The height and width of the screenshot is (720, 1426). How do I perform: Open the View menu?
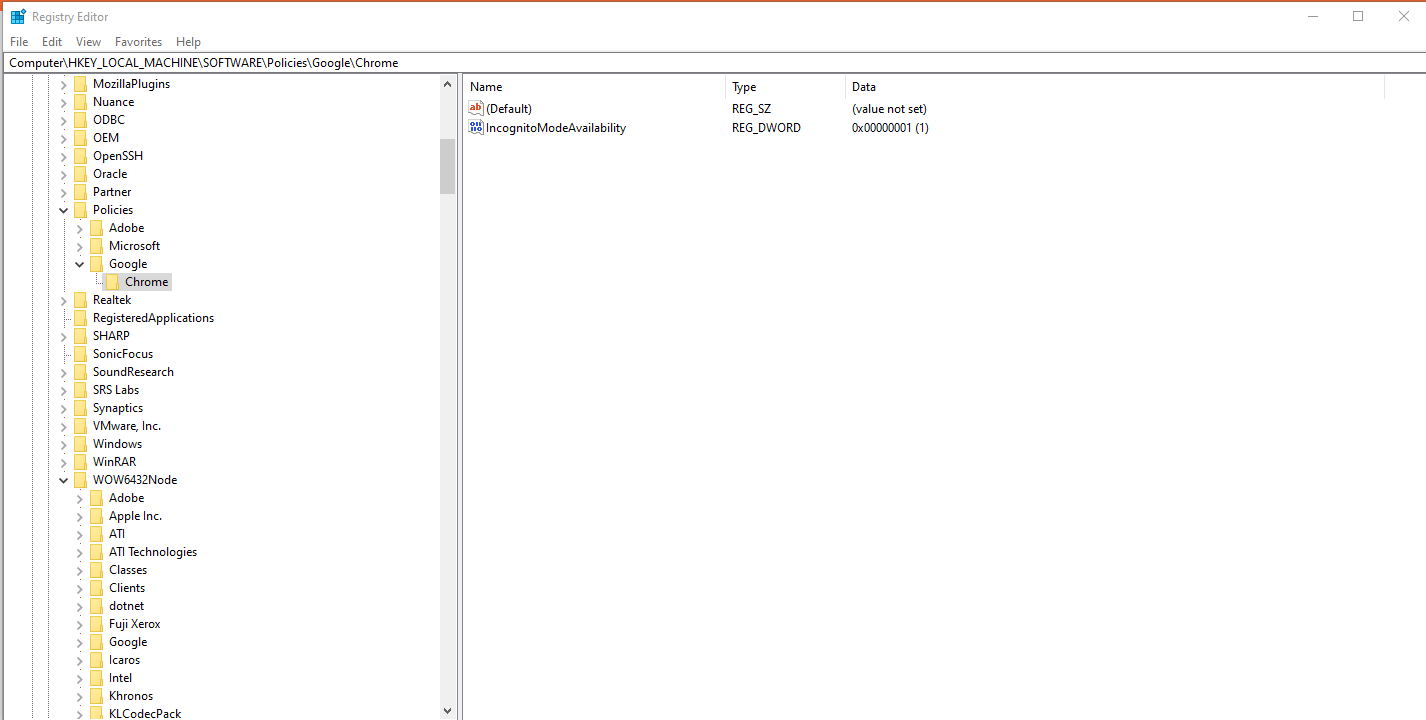tap(88, 42)
